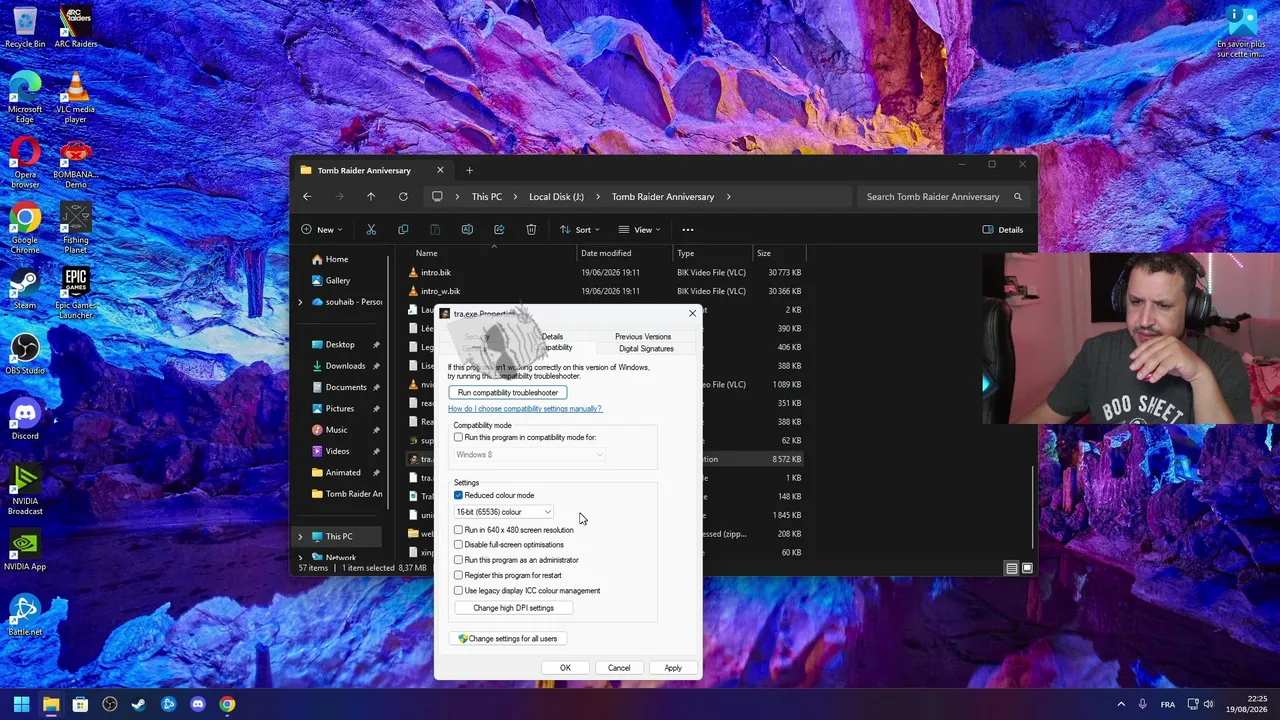This screenshot has width=1280, height=720.
Task: Open the Windows Start menu
Action: coord(21,704)
